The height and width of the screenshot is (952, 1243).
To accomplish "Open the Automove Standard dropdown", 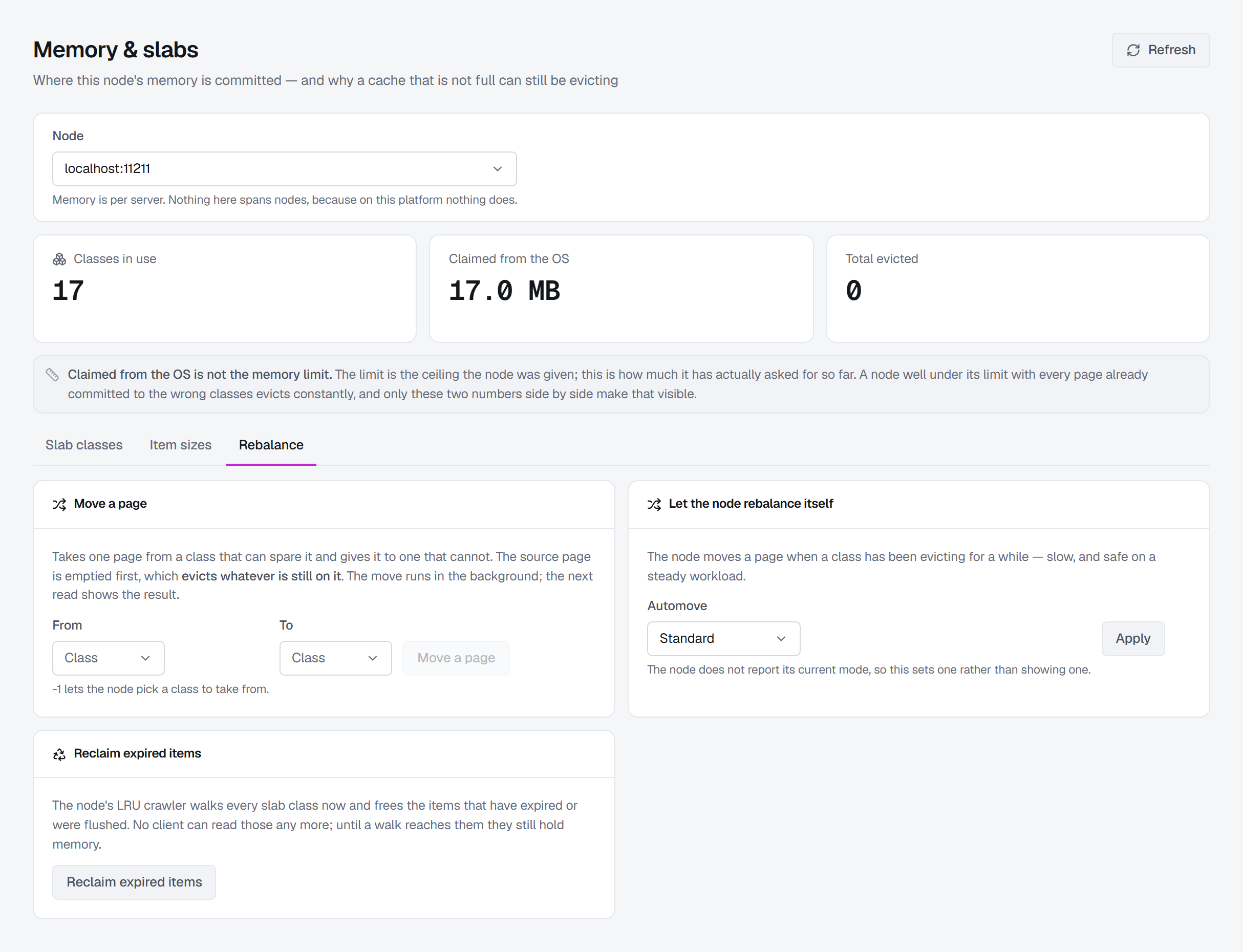I will (724, 639).
